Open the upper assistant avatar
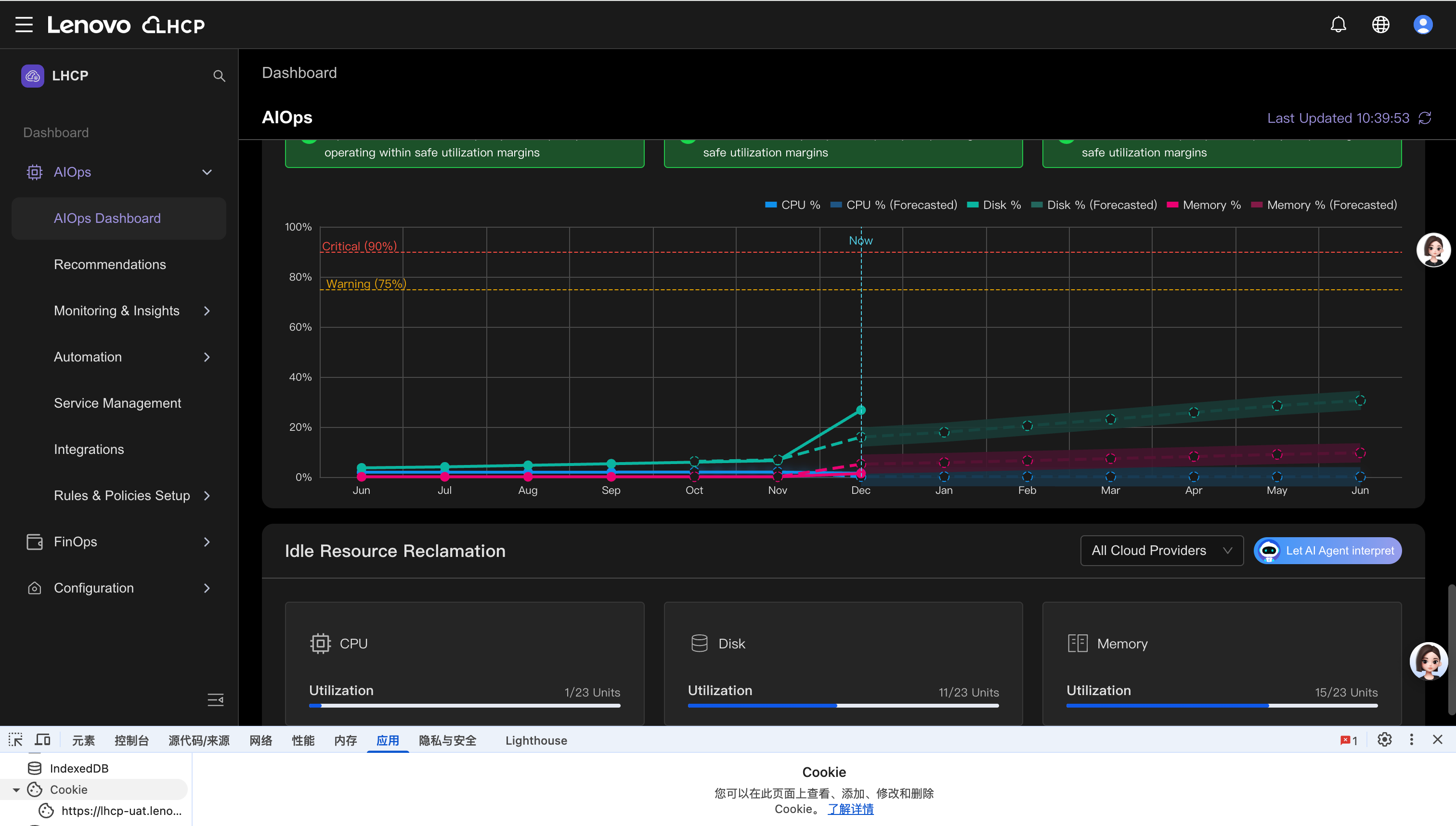The image size is (1456, 826). pyautogui.click(x=1433, y=250)
